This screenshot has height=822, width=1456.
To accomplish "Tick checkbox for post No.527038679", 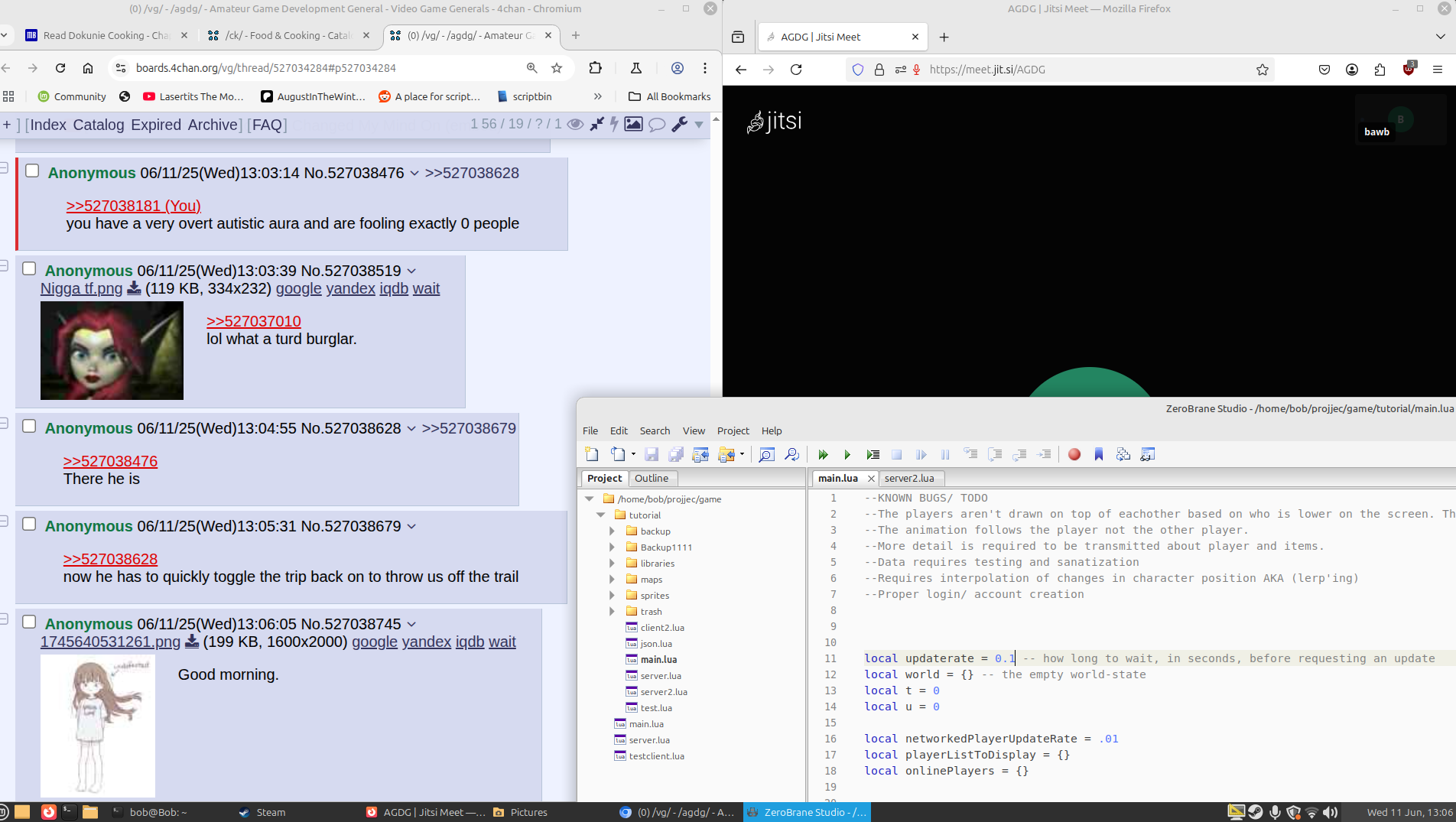I will [29, 524].
